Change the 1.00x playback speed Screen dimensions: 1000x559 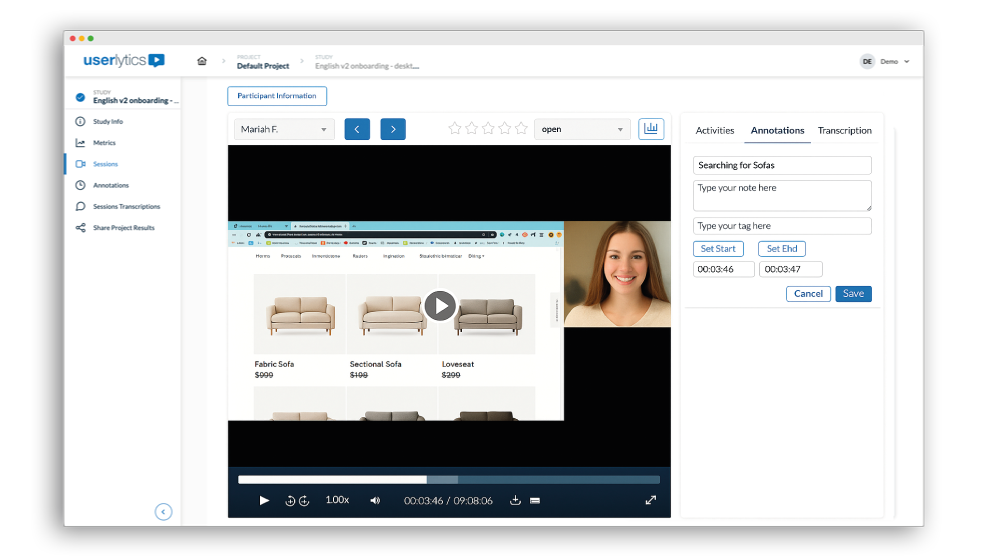pyautogui.click(x=337, y=500)
